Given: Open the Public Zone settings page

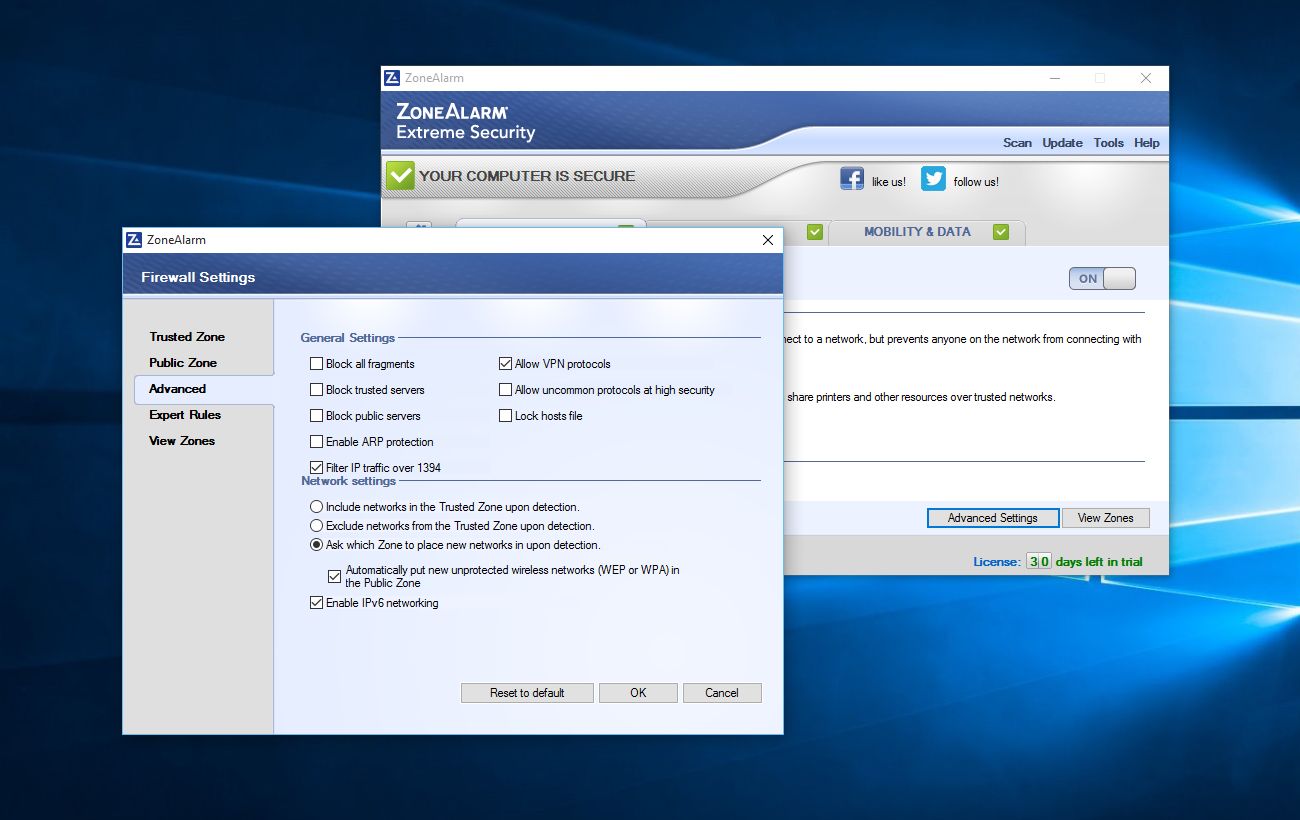Looking at the screenshot, I should (183, 363).
